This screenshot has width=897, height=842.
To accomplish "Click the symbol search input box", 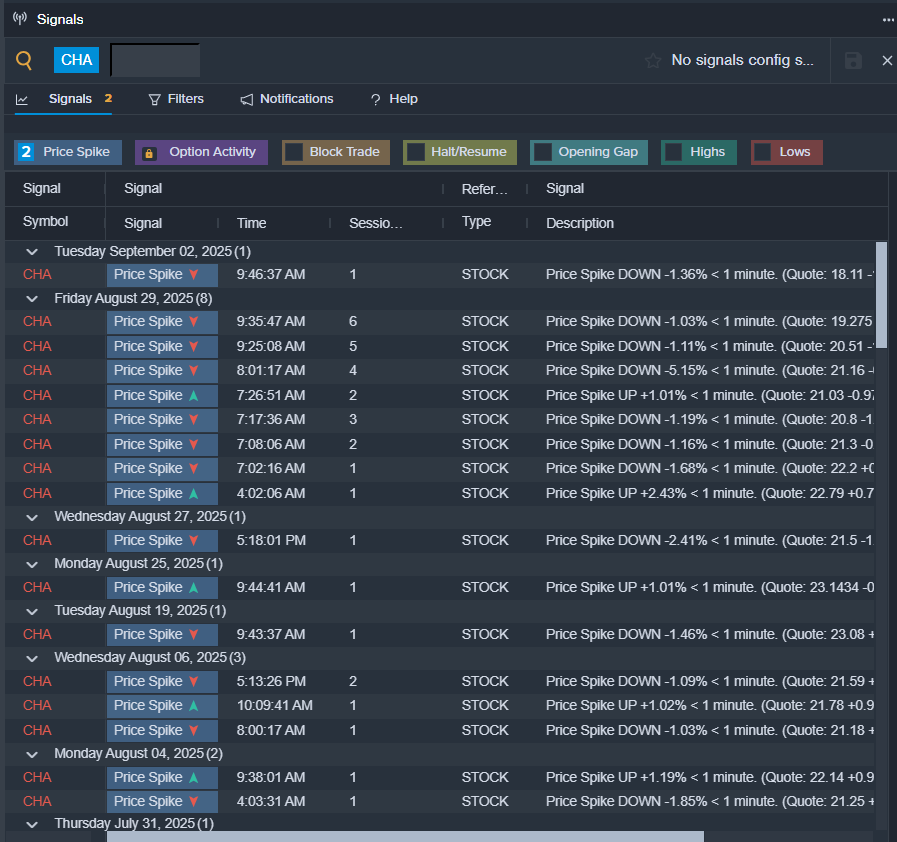I will [155, 60].
